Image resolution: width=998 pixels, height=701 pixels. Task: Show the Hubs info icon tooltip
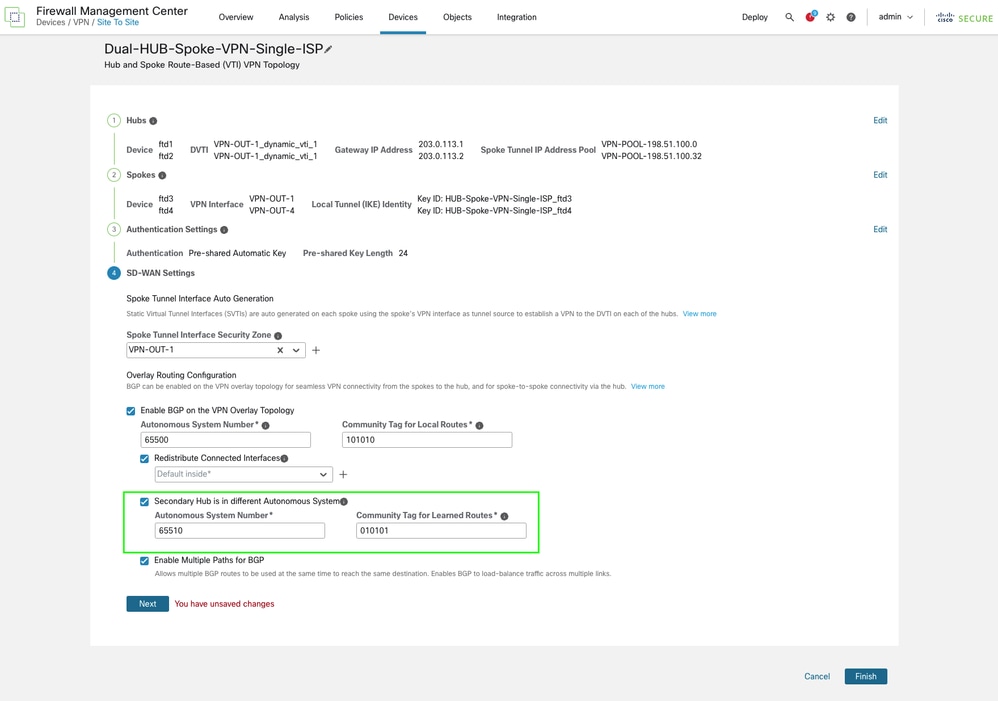click(x=153, y=121)
